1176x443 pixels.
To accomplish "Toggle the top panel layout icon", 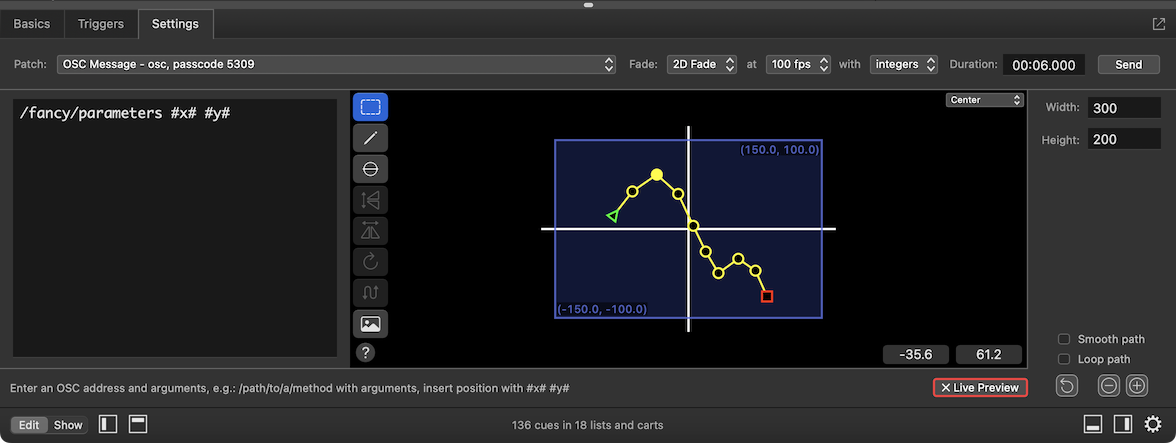I will coord(137,424).
